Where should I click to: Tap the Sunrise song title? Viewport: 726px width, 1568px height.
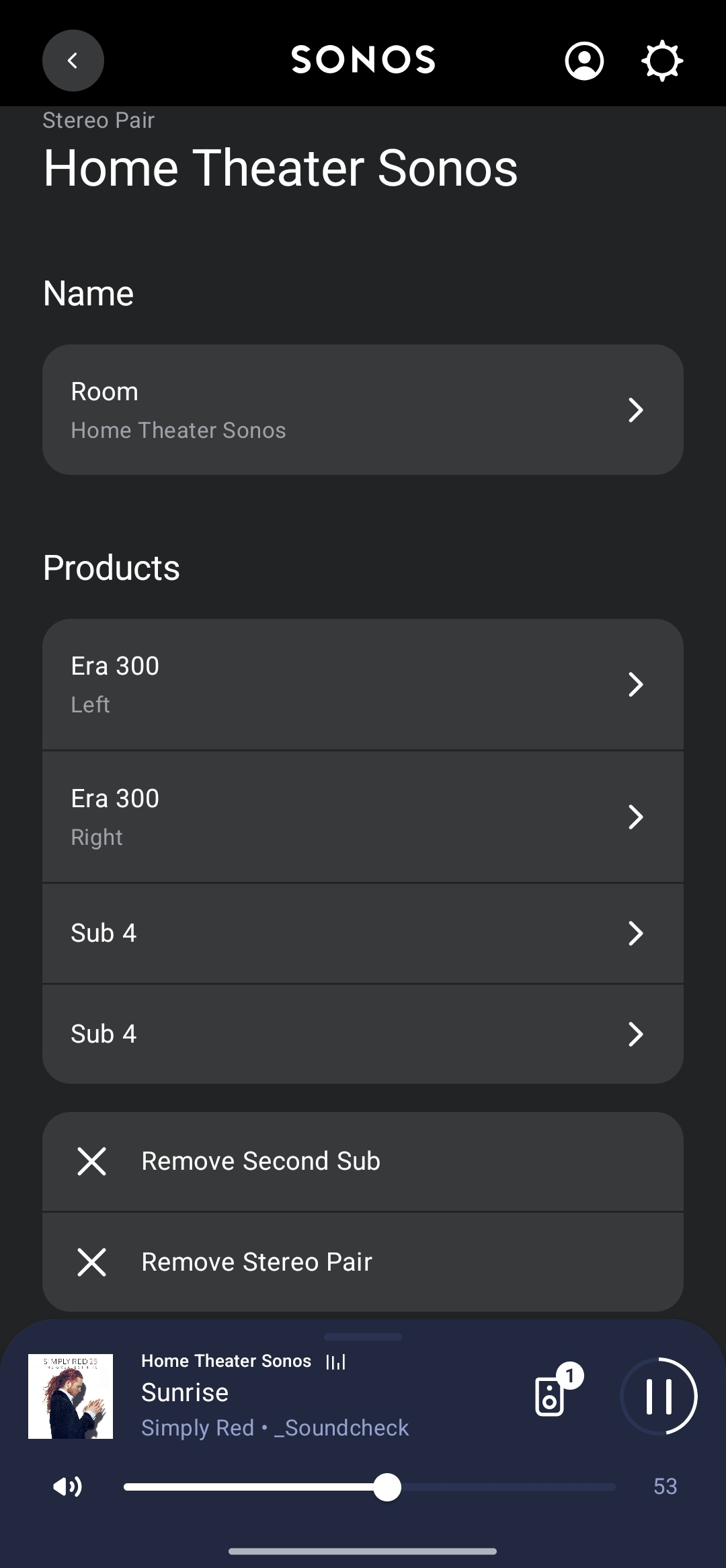coord(185,1392)
